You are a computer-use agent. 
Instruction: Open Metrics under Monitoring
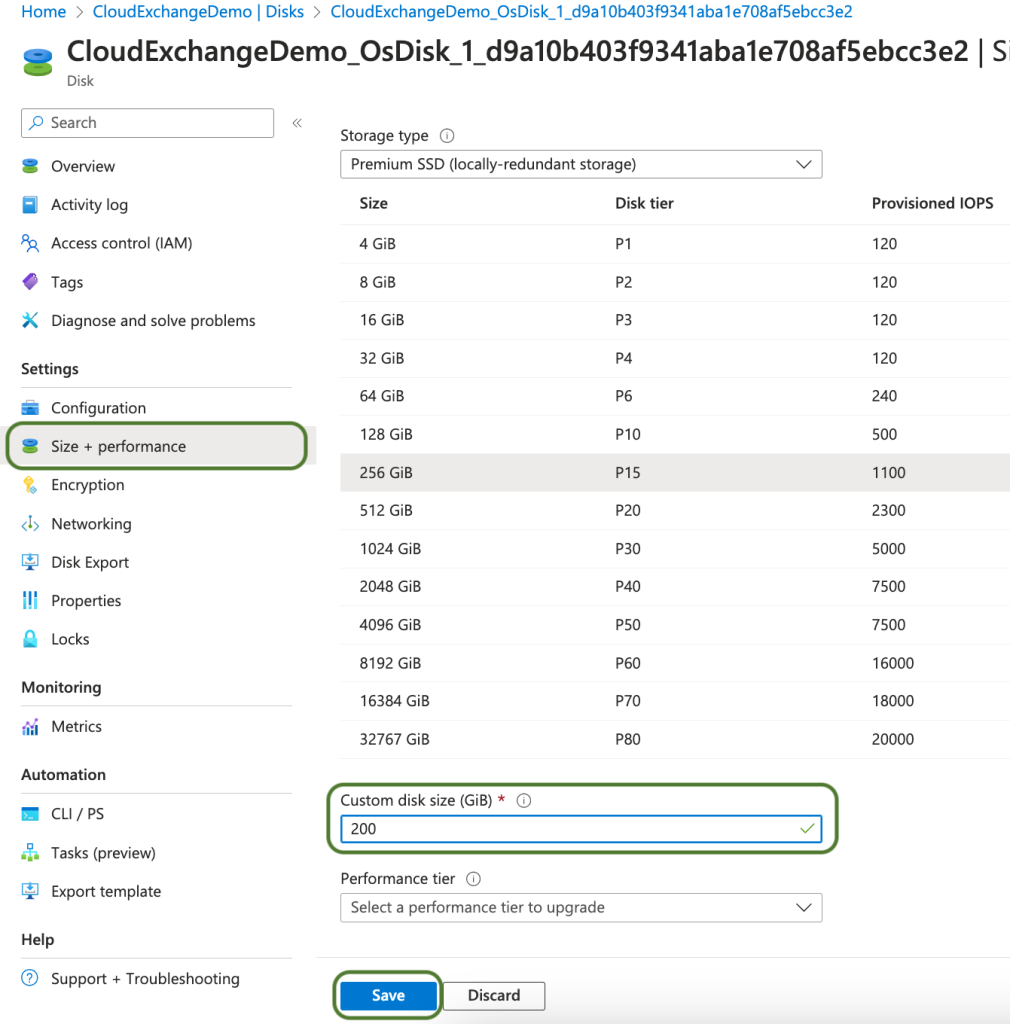click(76, 726)
